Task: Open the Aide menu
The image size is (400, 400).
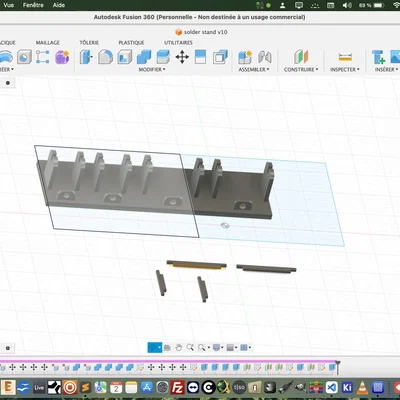Action: pos(59,5)
